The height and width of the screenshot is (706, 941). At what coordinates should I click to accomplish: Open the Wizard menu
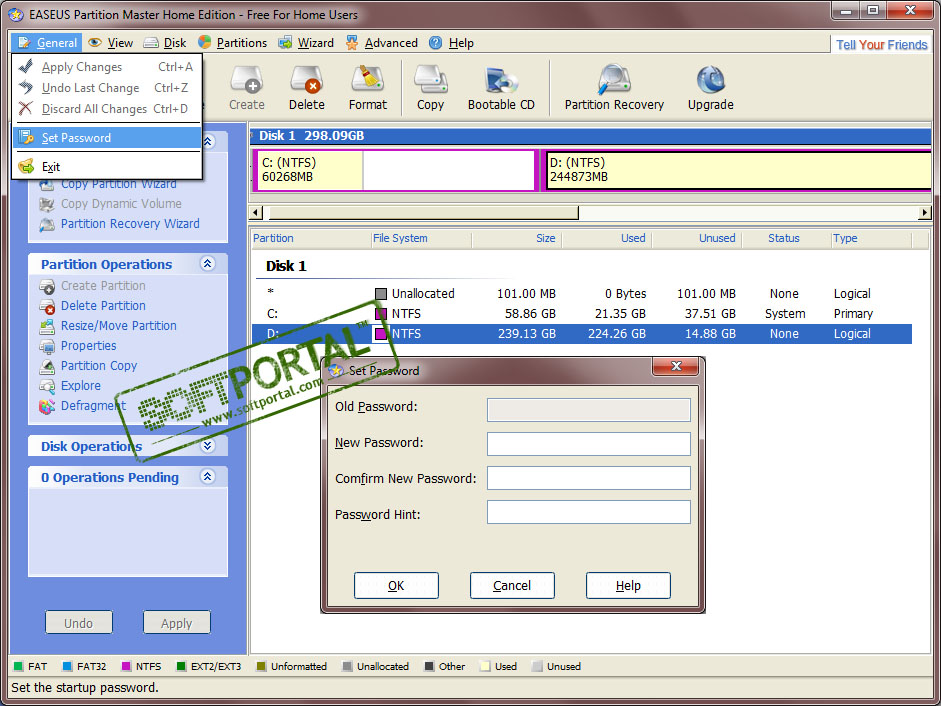[x=306, y=43]
